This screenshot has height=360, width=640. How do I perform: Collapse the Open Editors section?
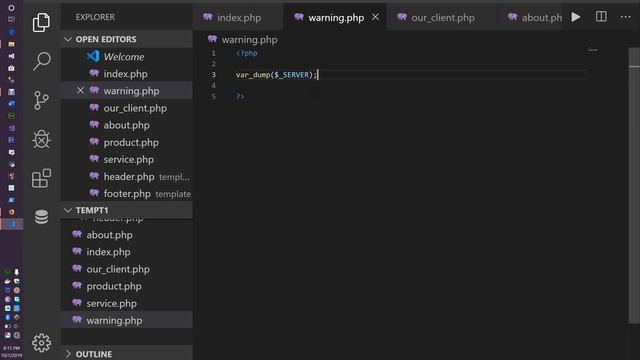(x=127, y=39)
